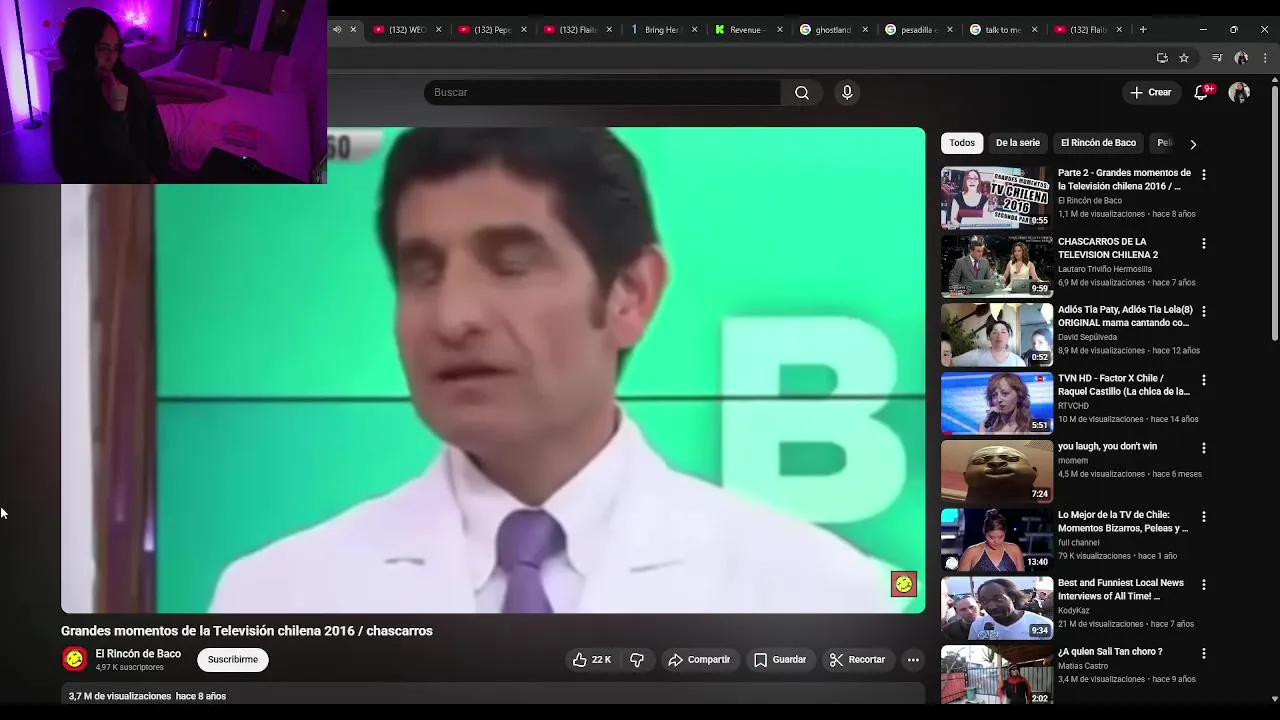Open thumbnail of TVN HD Factor X video

point(997,403)
